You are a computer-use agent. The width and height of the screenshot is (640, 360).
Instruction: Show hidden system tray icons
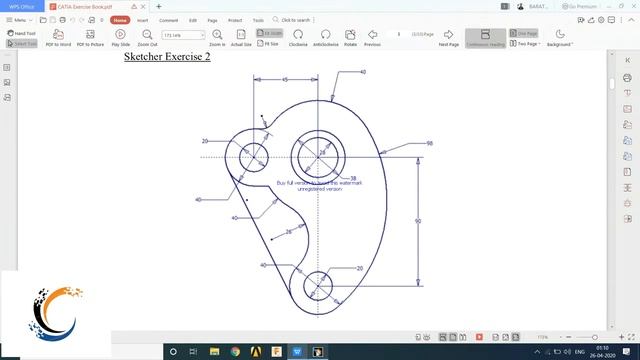point(537,351)
